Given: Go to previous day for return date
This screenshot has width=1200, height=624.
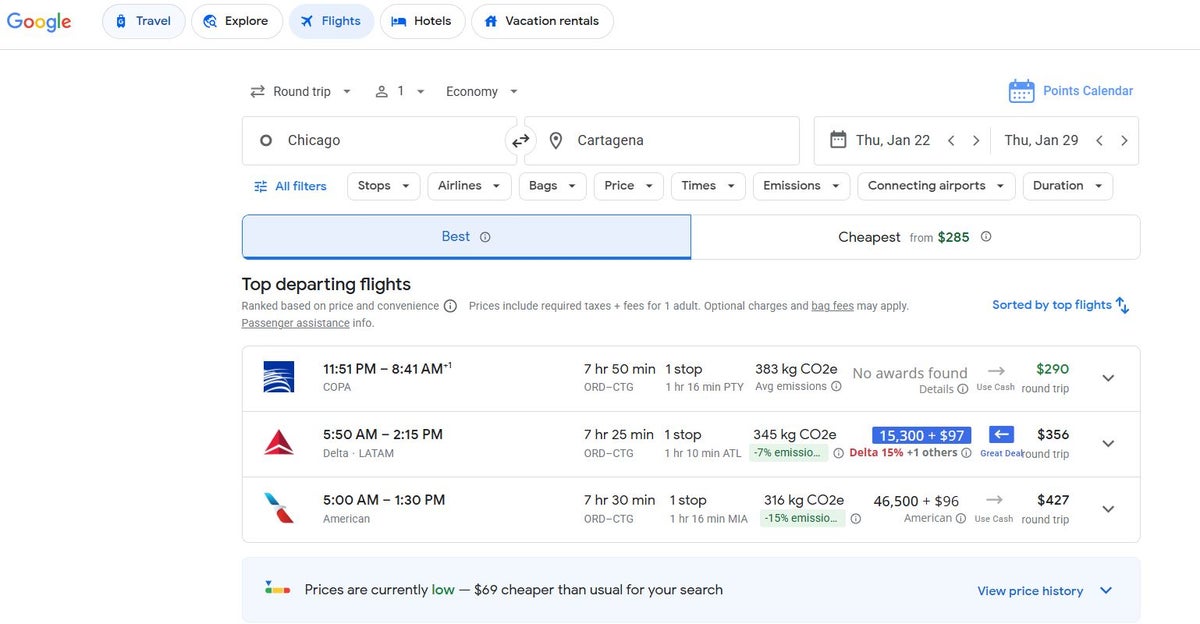Looking at the screenshot, I should [x=1099, y=141].
